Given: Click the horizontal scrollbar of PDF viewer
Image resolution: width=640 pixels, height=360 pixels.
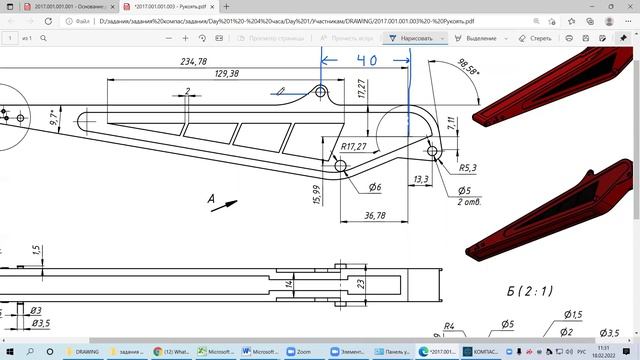Looking at the screenshot, I should pyautogui.click(x=342, y=340).
